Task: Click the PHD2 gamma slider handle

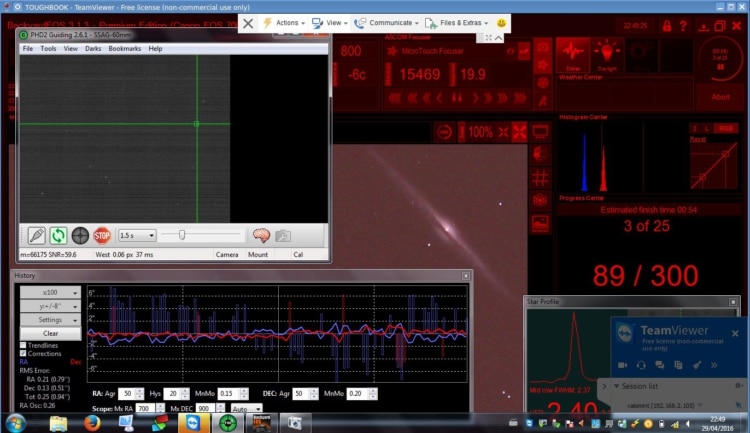Action: tap(182, 235)
